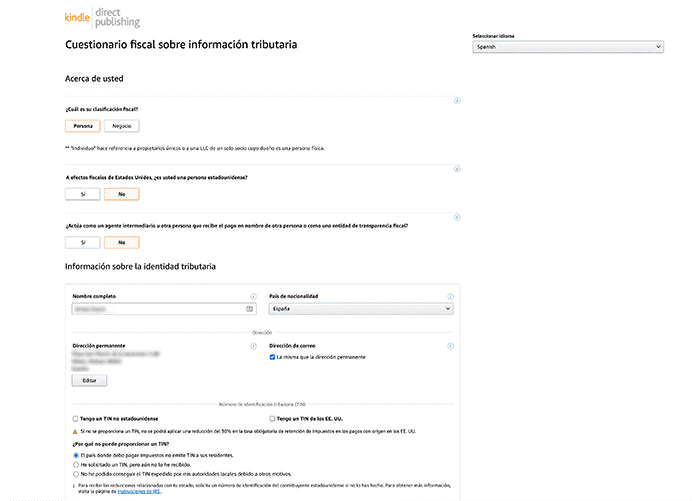The image size is (700, 501).
Task: Open the info icon beside clasificación fiscal question
Action: click(x=457, y=101)
